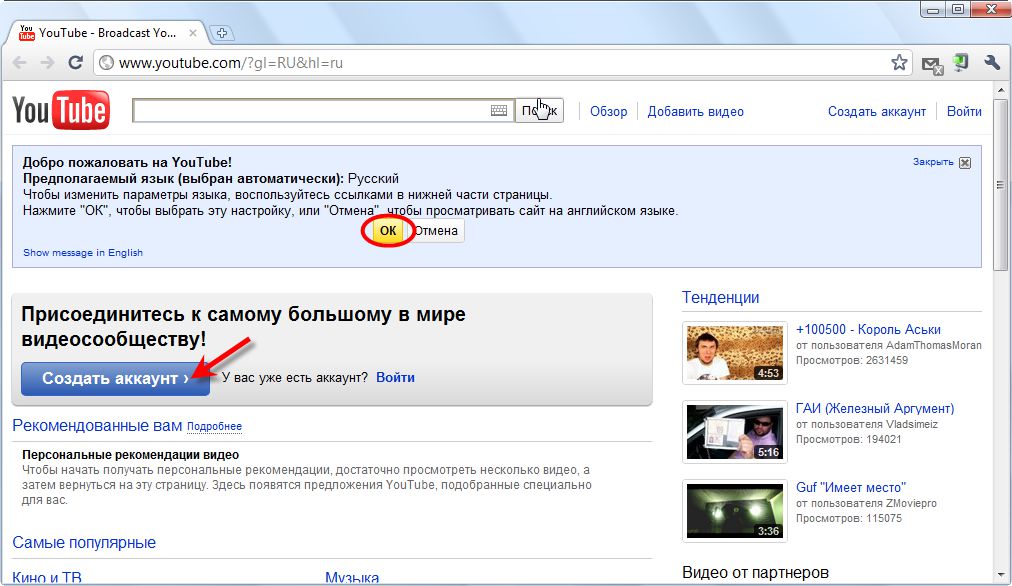Click the scrollbar up arrow

(x=1000, y=91)
